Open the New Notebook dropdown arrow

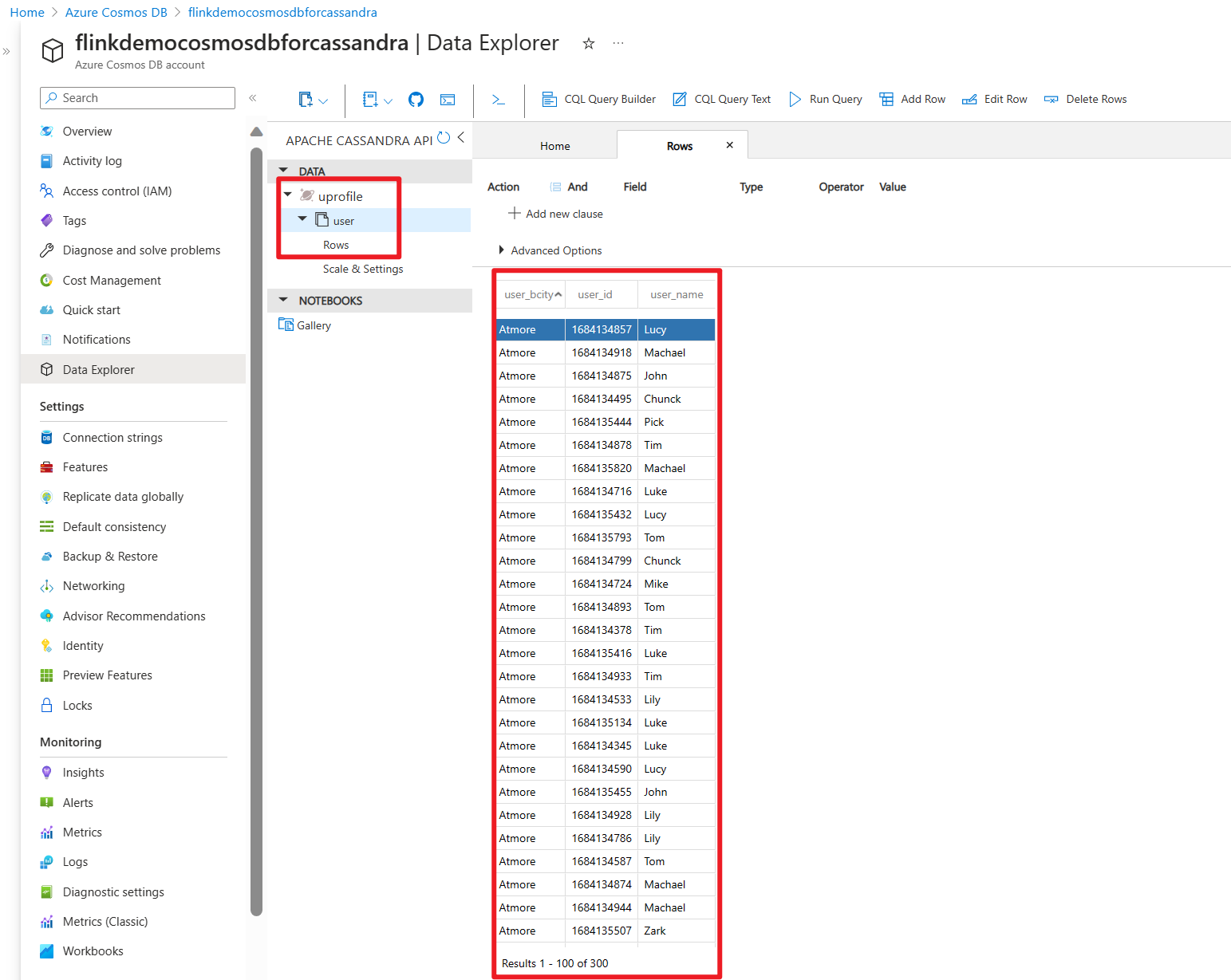point(388,101)
